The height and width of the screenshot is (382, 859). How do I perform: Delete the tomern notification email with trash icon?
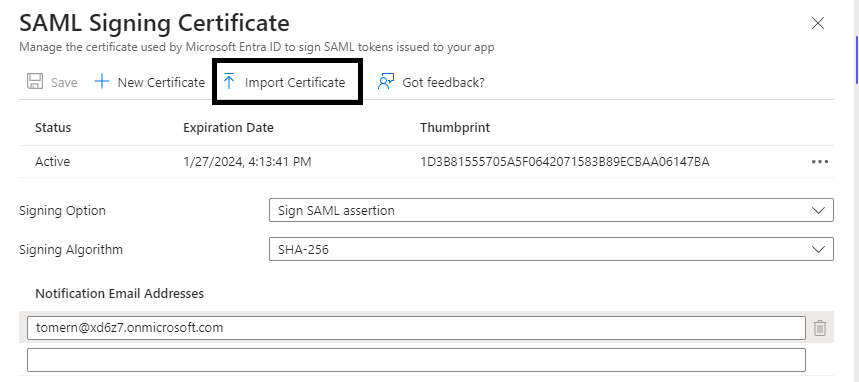[820, 328]
